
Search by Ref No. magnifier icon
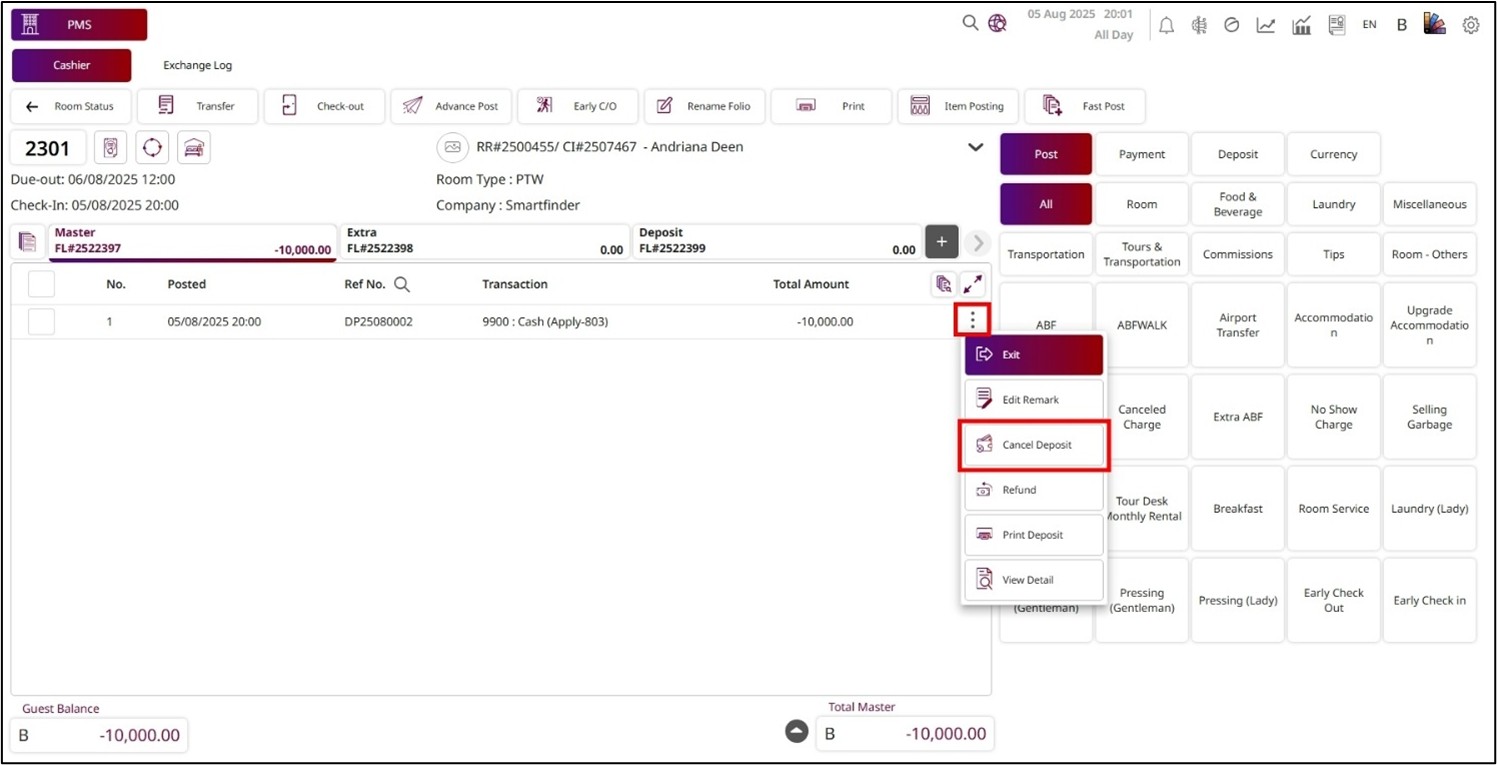point(402,285)
